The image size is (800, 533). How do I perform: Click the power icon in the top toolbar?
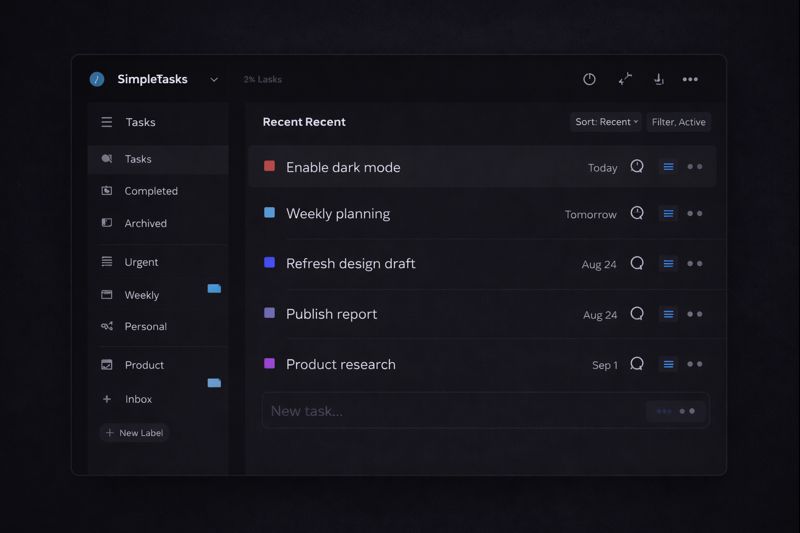[589, 79]
